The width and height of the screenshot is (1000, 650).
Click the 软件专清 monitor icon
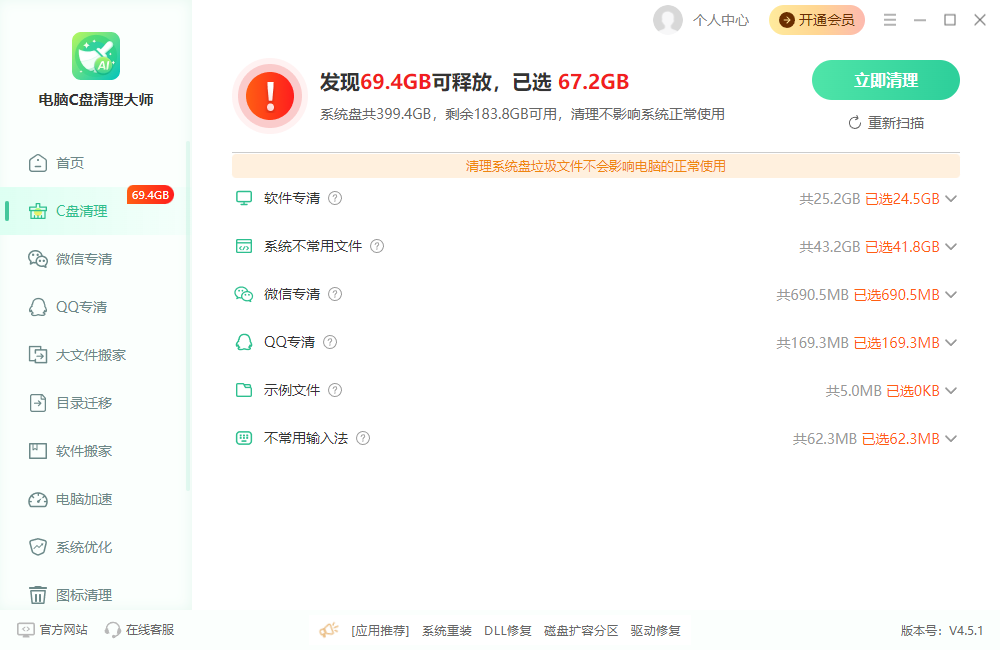244,198
